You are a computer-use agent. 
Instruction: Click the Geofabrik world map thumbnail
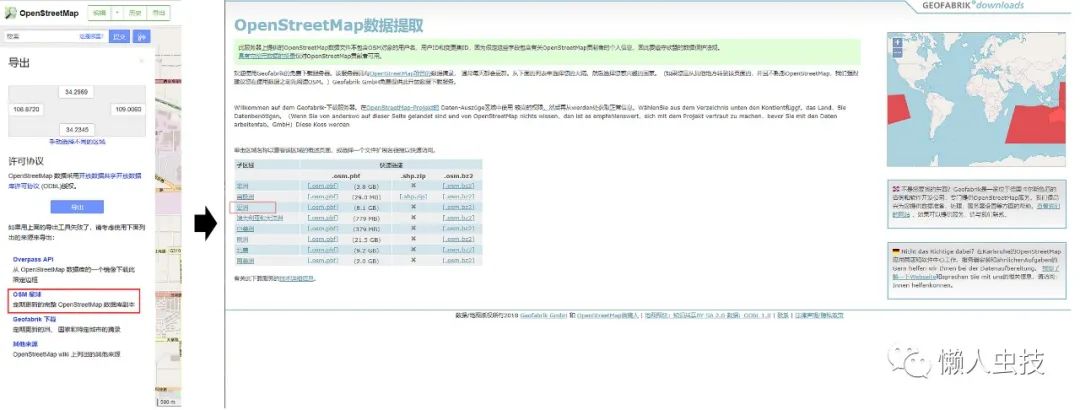coord(975,100)
